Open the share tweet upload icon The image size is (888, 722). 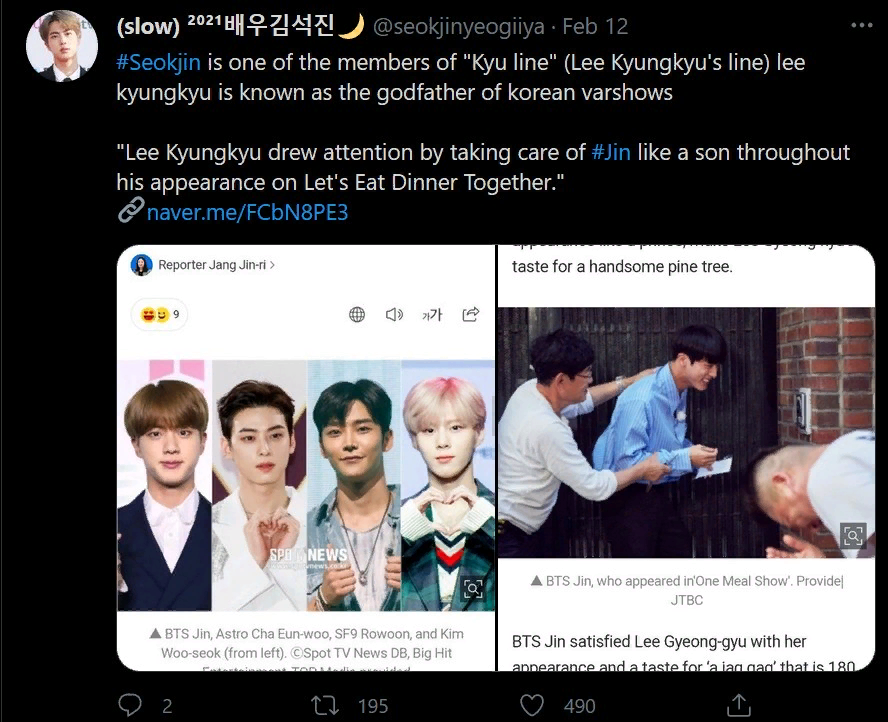click(739, 706)
